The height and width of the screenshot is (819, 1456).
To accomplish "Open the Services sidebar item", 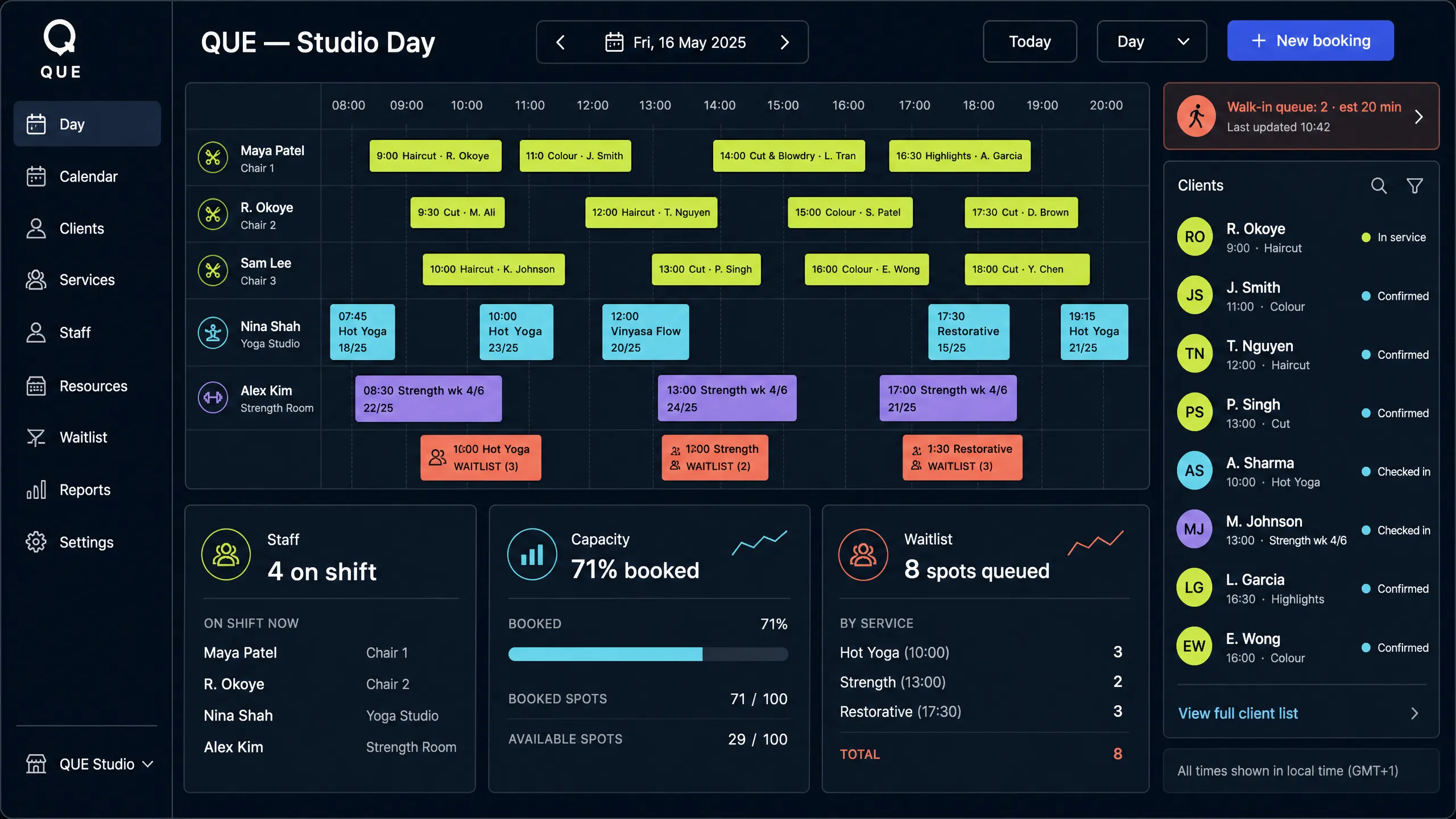I will [x=87, y=280].
